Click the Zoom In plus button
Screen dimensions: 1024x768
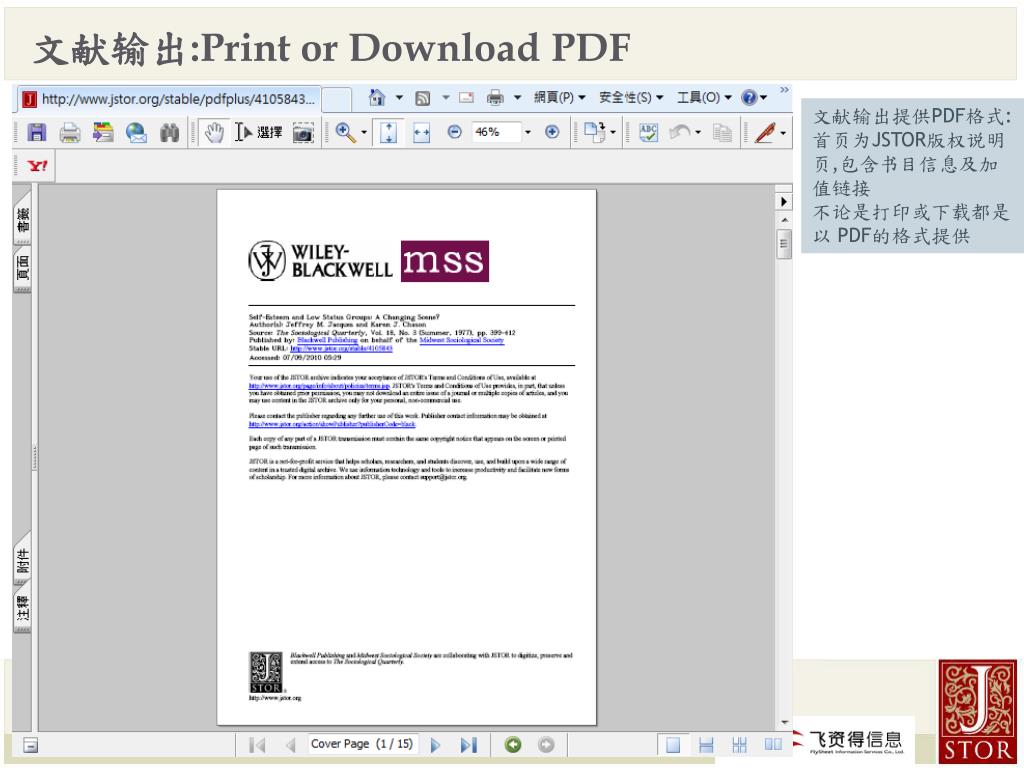coord(552,132)
